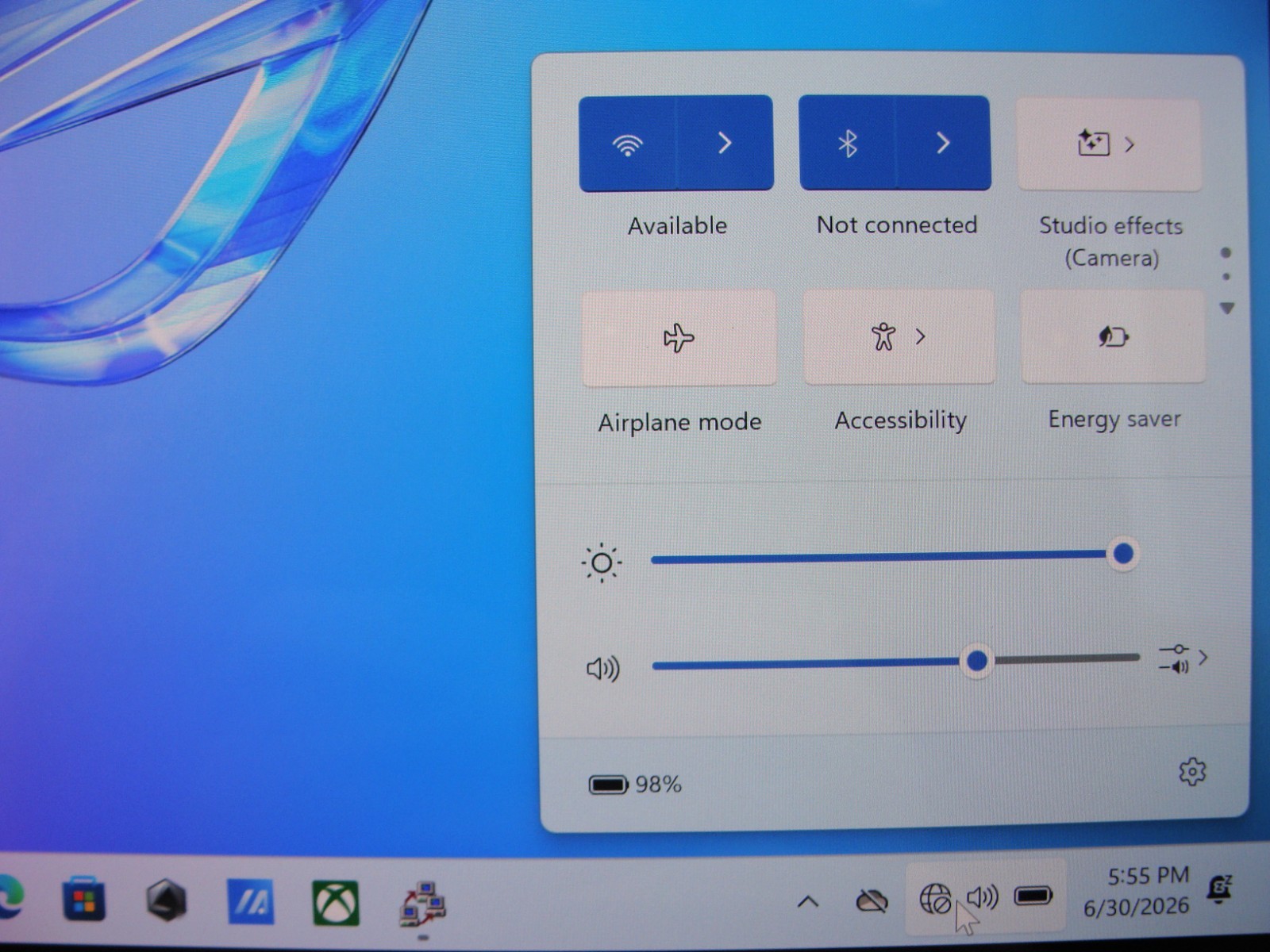Show hidden tray icons chevron
Viewport: 1270px width, 952px height.
807,901
